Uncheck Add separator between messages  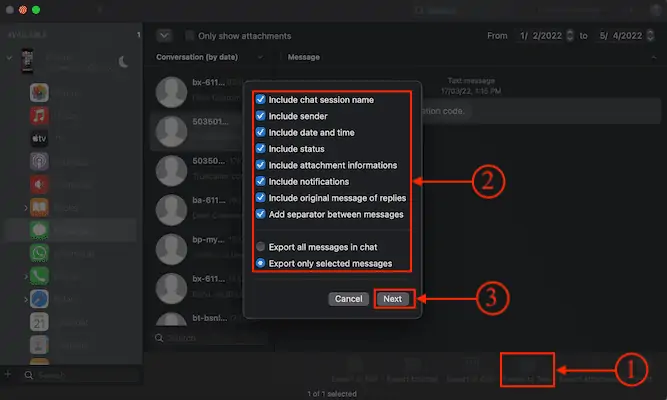[261, 214]
